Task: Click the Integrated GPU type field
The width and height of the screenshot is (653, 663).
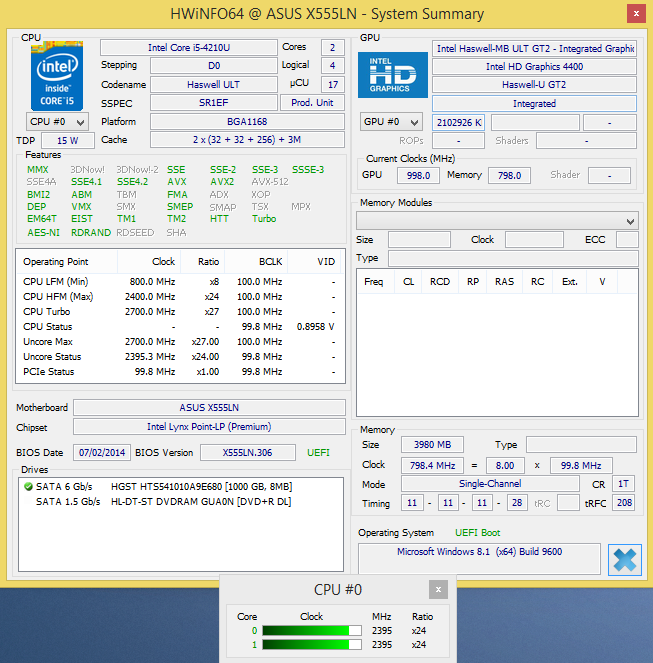Action: (534, 104)
